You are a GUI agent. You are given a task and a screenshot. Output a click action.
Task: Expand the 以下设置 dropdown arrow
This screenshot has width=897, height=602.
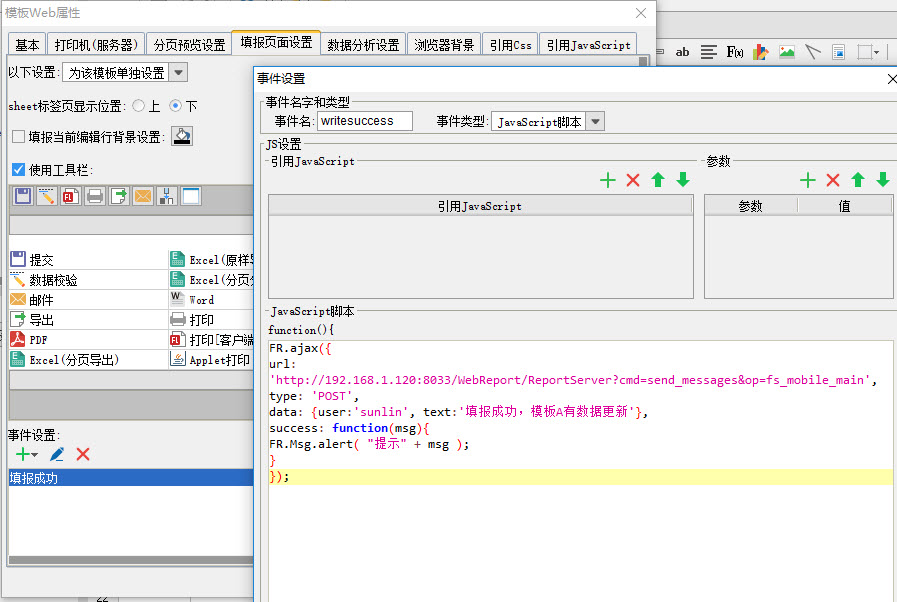click(x=178, y=73)
